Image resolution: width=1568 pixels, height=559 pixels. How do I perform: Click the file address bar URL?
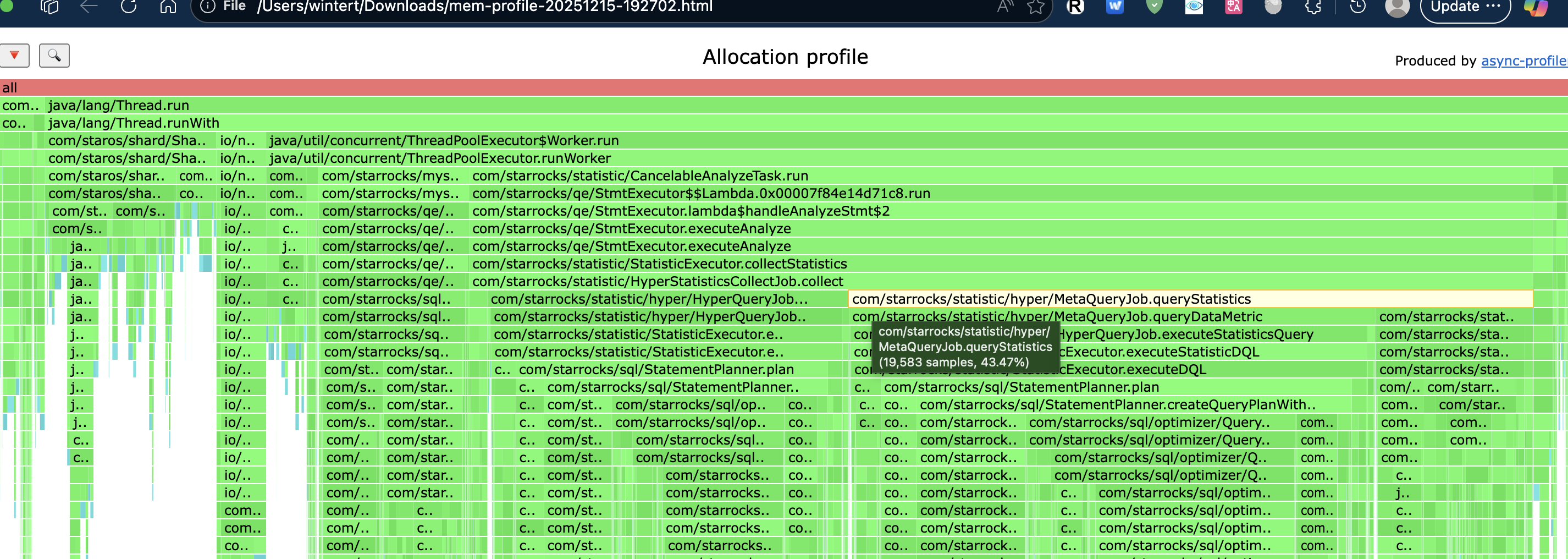coord(484,7)
